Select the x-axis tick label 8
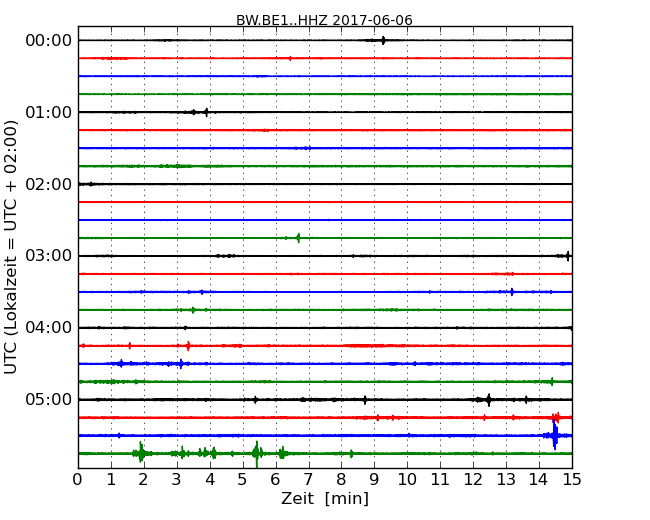The image size is (650, 520). [x=341, y=479]
